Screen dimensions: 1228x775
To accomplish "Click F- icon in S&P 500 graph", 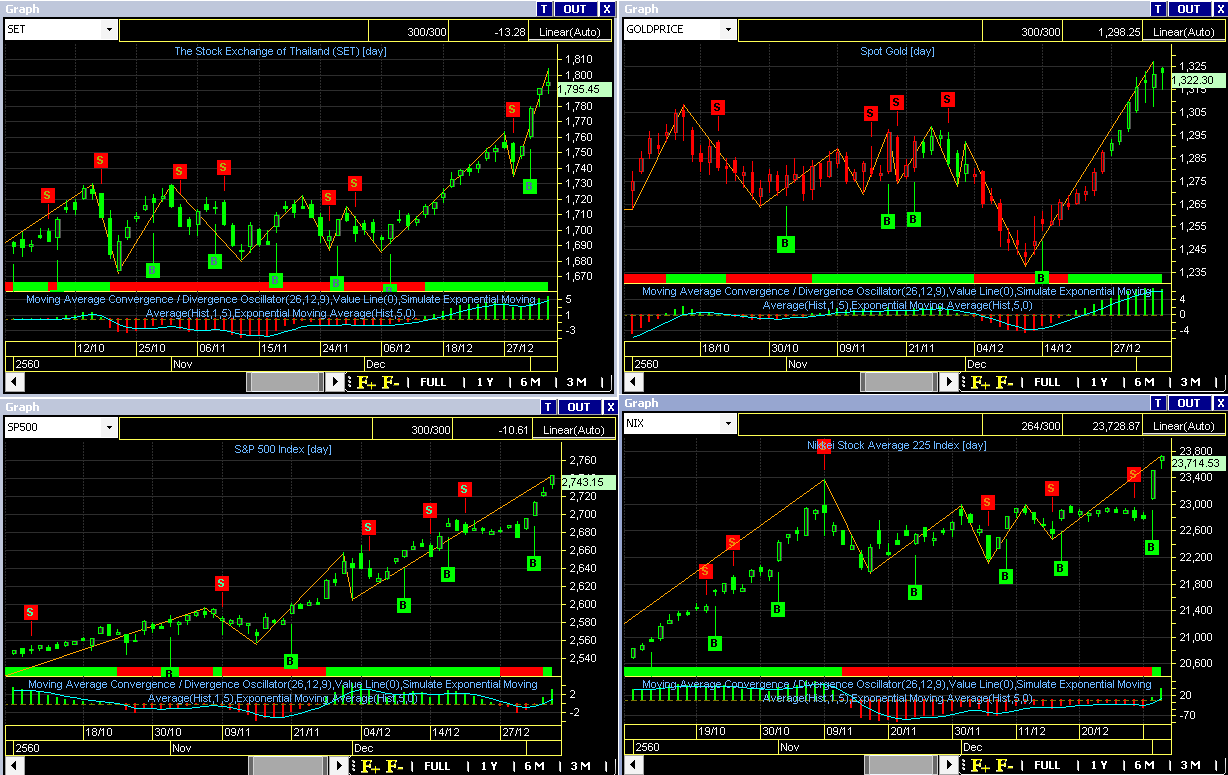I will [394, 766].
